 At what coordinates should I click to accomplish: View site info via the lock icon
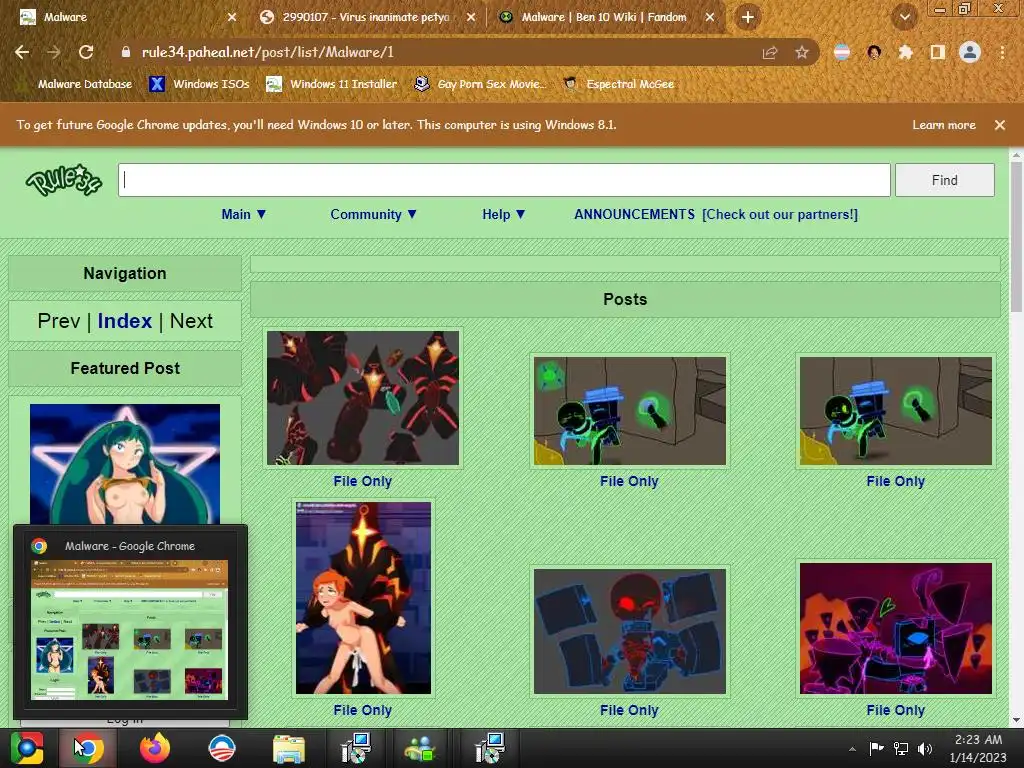(126, 52)
